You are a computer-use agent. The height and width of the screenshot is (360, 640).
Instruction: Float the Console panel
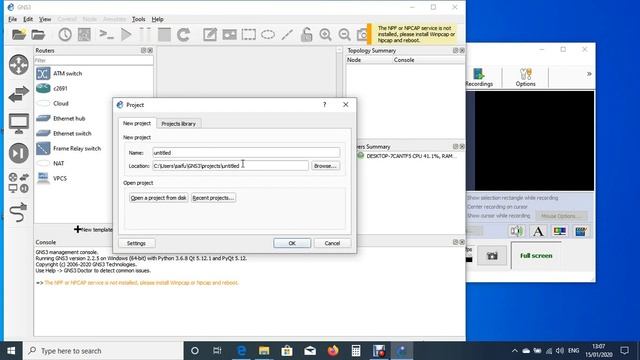pyautogui.click(x=455, y=242)
